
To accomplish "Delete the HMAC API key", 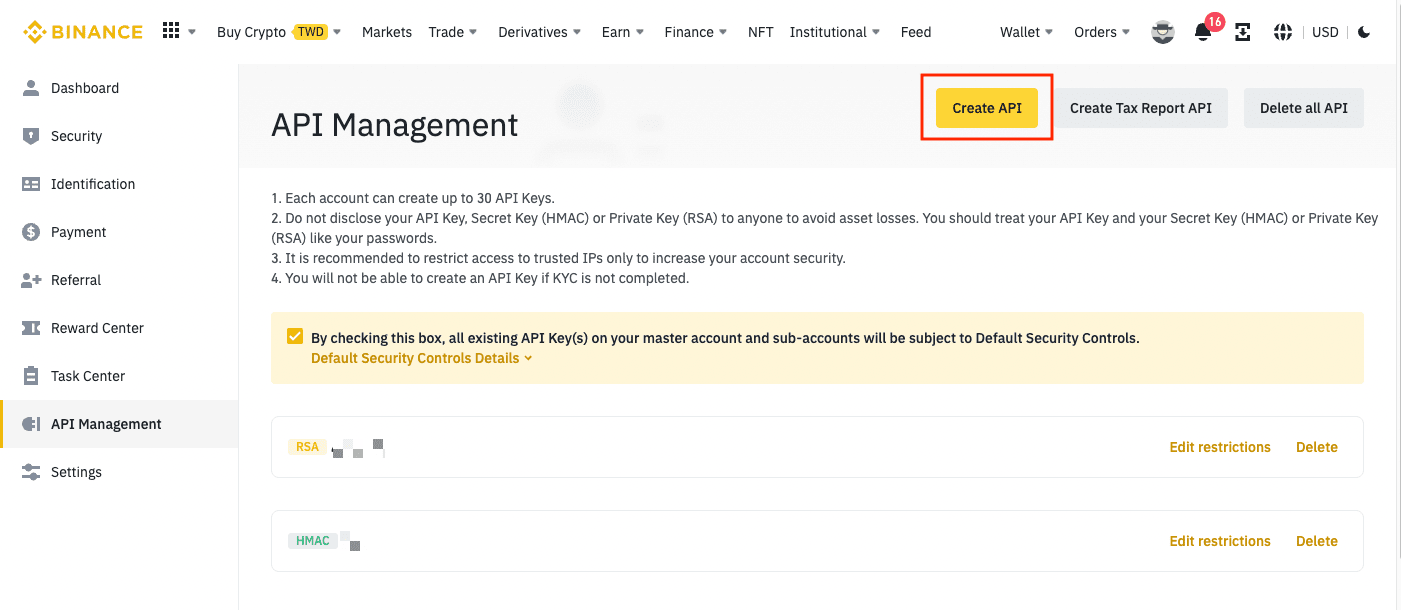I will coord(1317,541).
